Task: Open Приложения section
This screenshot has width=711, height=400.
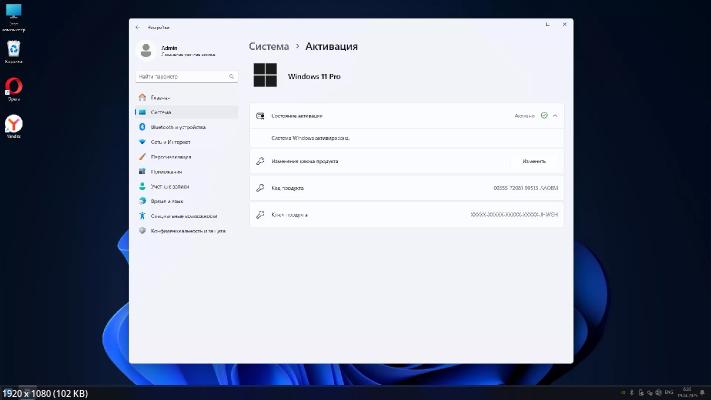Action: point(186,171)
